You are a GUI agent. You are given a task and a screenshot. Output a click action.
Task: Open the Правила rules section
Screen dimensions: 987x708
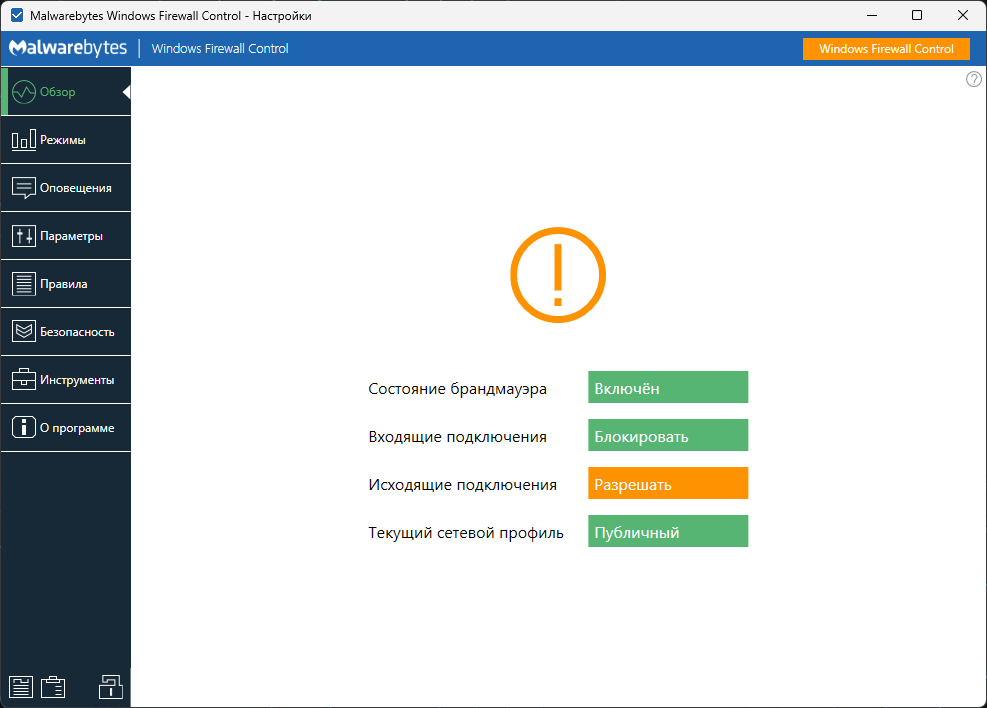(x=65, y=284)
